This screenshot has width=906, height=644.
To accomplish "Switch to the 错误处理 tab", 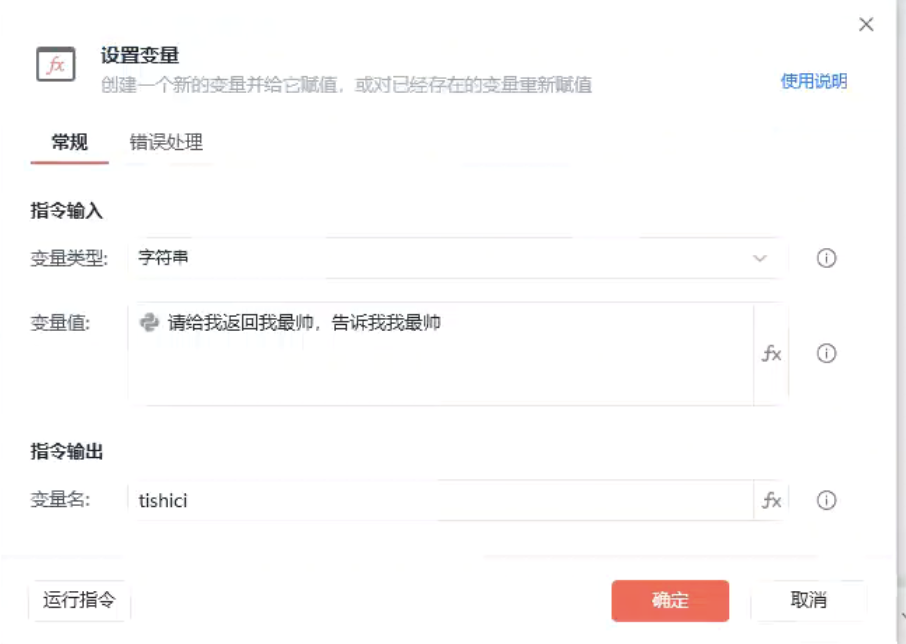I will tap(166, 142).
